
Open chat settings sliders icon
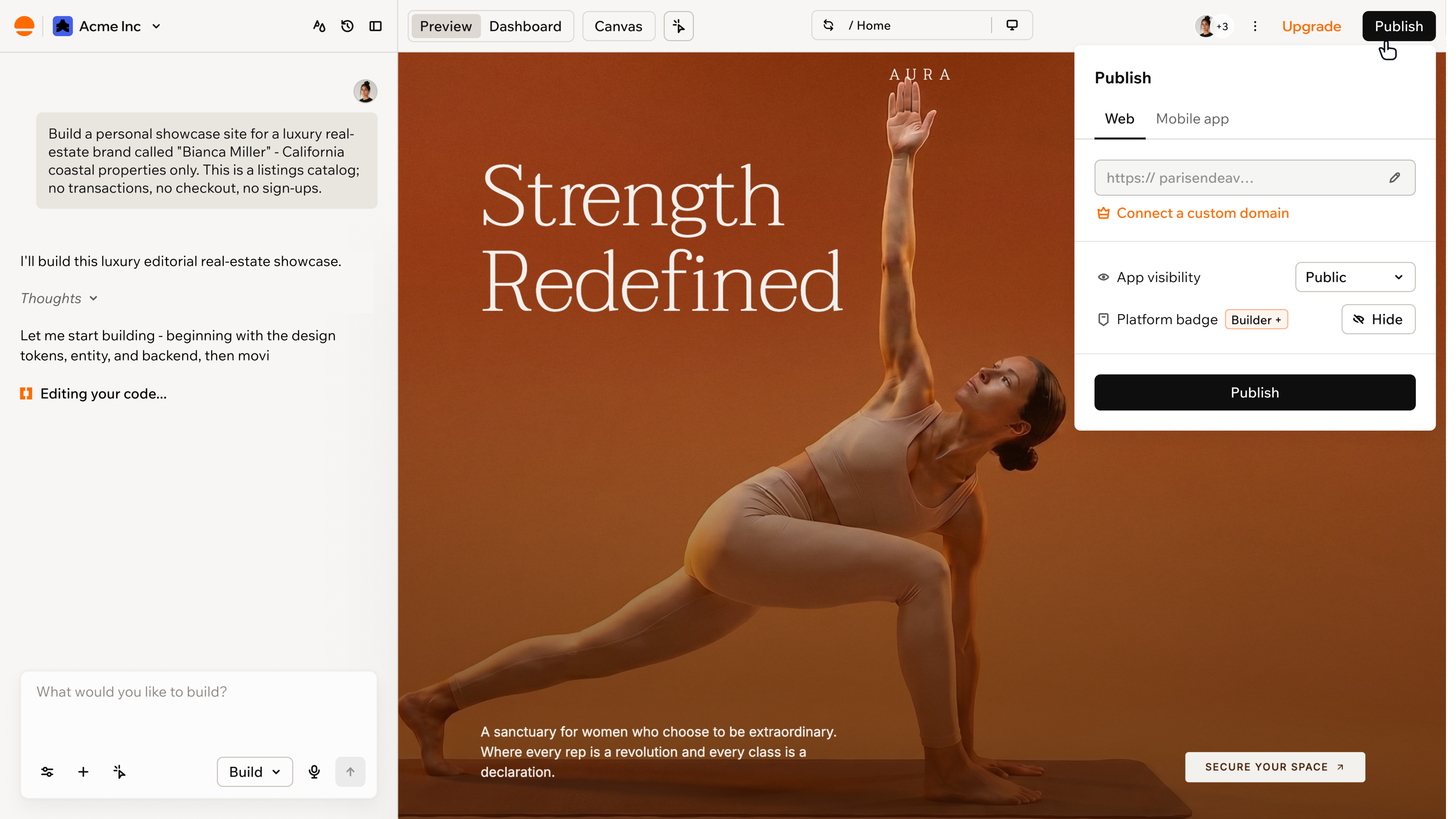pyautogui.click(x=48, y=771)
